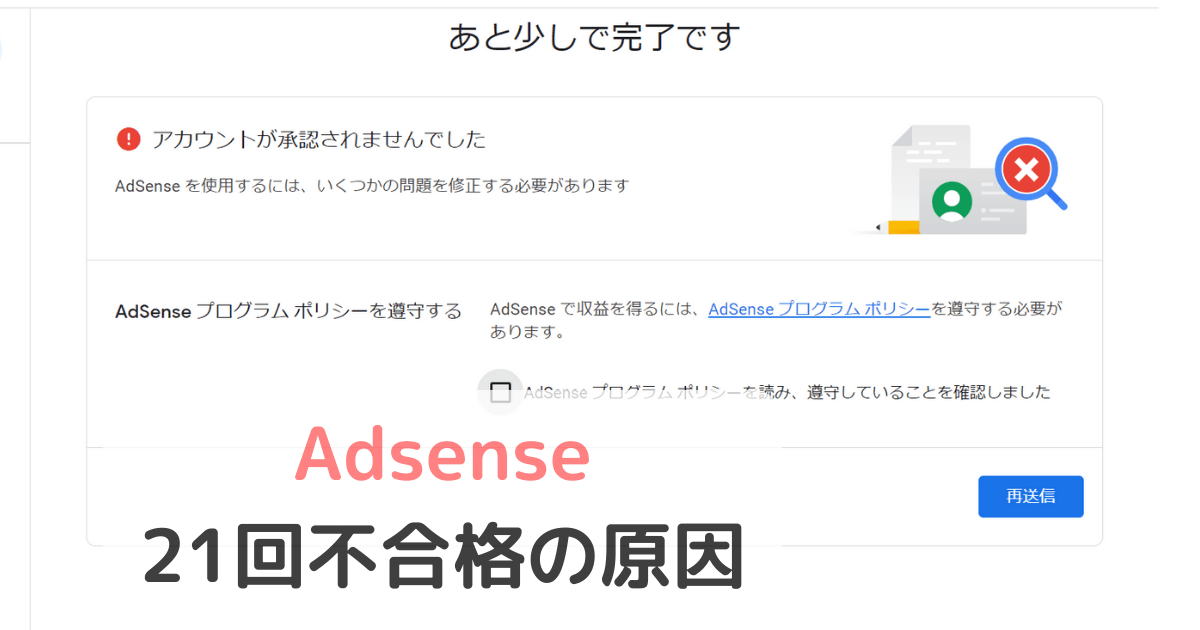Click the AdSense プログラム ポリシーを遵守する section label
This screenshot has height=630, width=1200.
(x=289, y=311)
